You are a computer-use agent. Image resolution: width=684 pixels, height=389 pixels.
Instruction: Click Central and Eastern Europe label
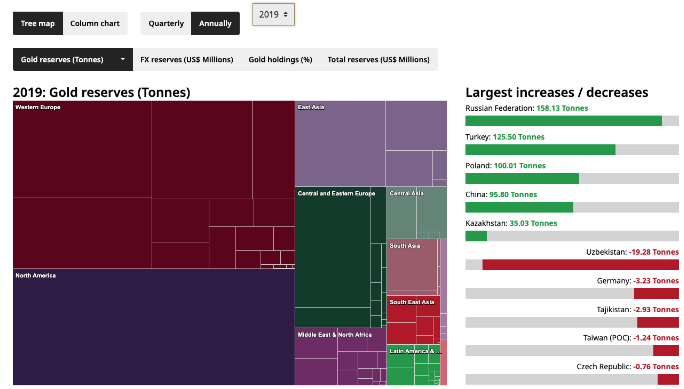point(336,193)
